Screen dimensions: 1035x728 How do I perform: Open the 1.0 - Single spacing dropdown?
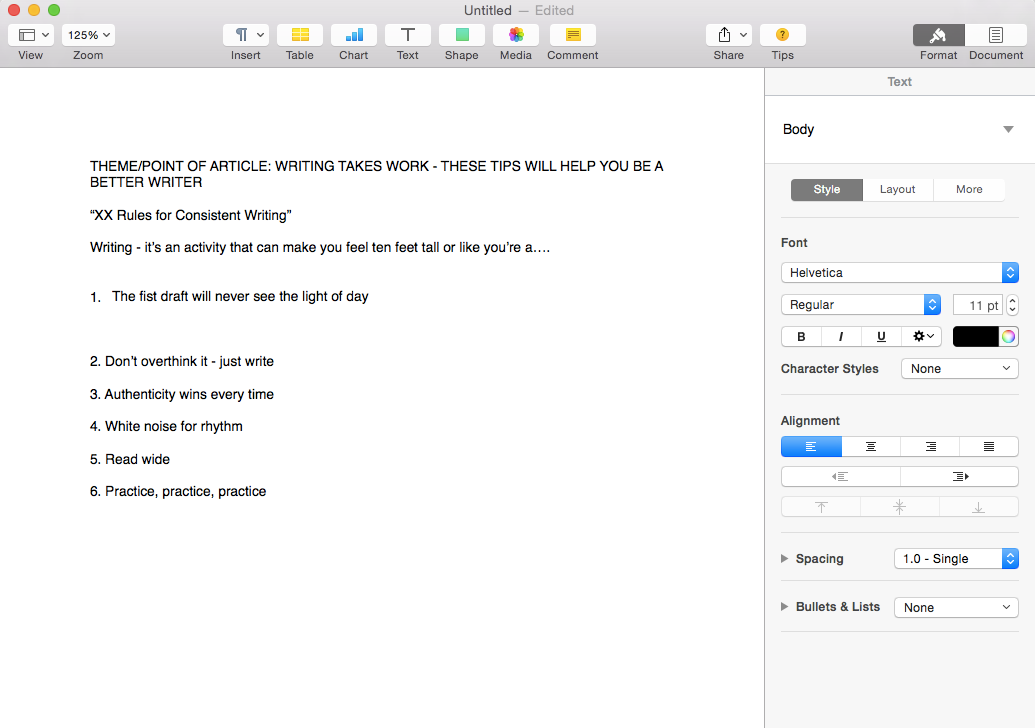click(956, 558)
